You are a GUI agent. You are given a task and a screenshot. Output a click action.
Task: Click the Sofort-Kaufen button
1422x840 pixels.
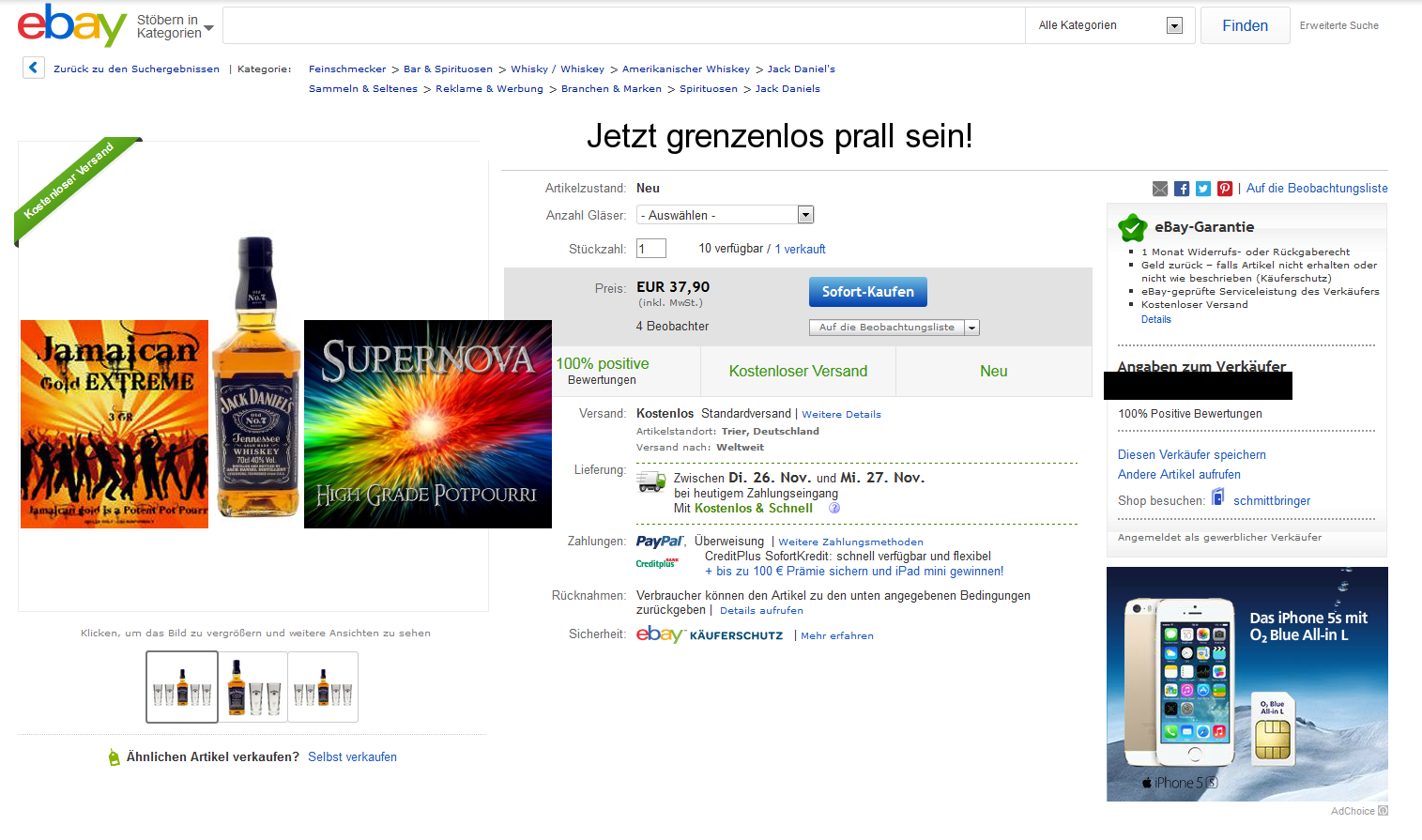pyautogui.click(x=868, y=292)
